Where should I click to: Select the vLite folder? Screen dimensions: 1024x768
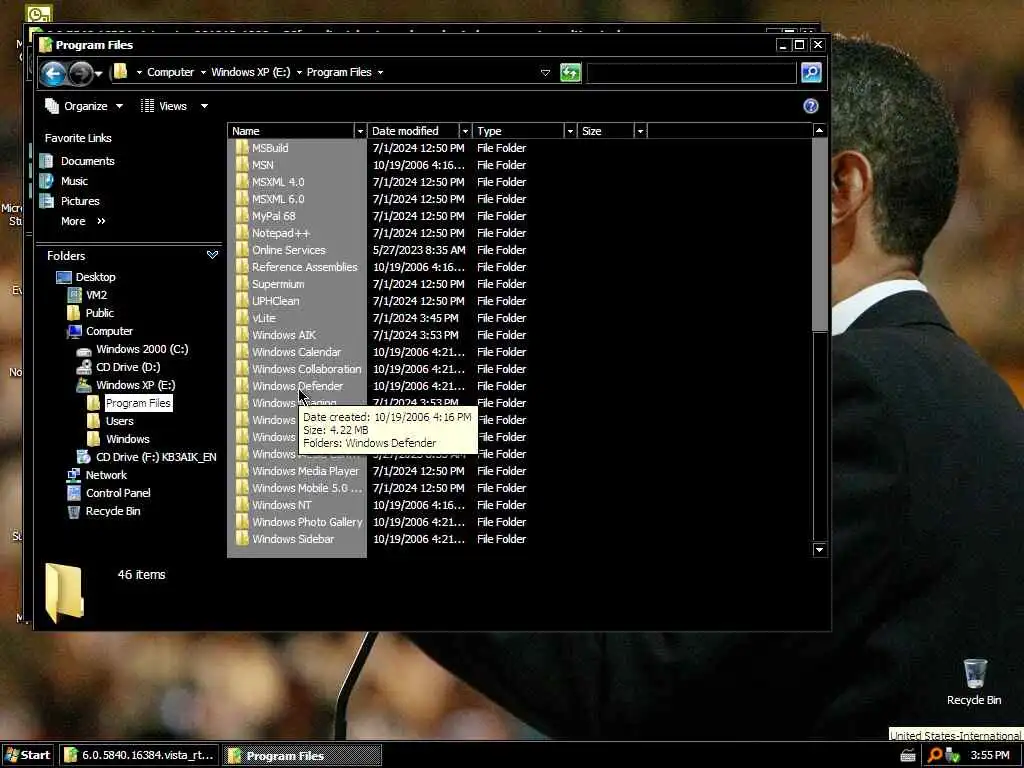pyautogui.click(x=264, y=318)
